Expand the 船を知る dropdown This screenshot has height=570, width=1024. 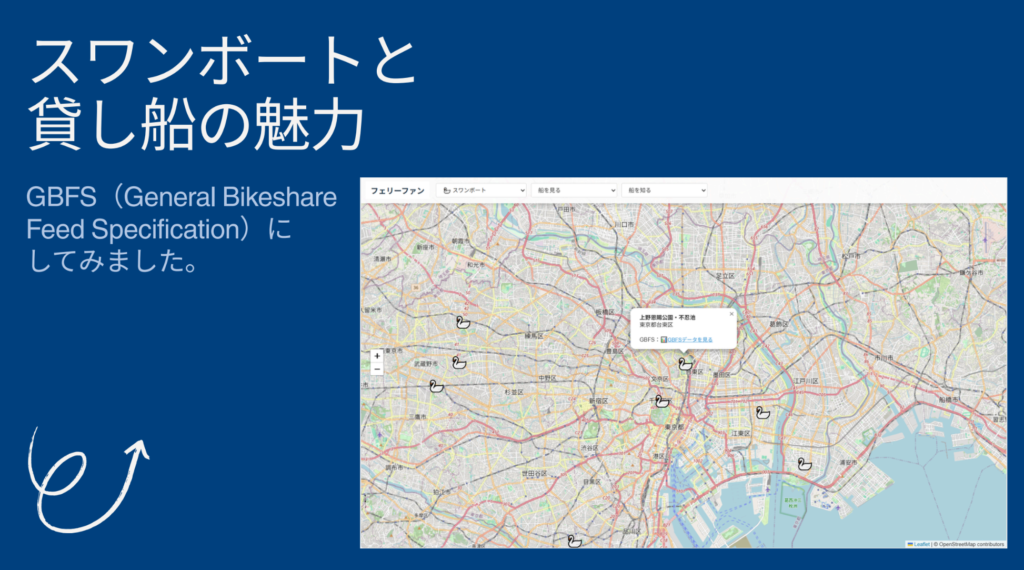pyautogui.click(x=665, y=190)
